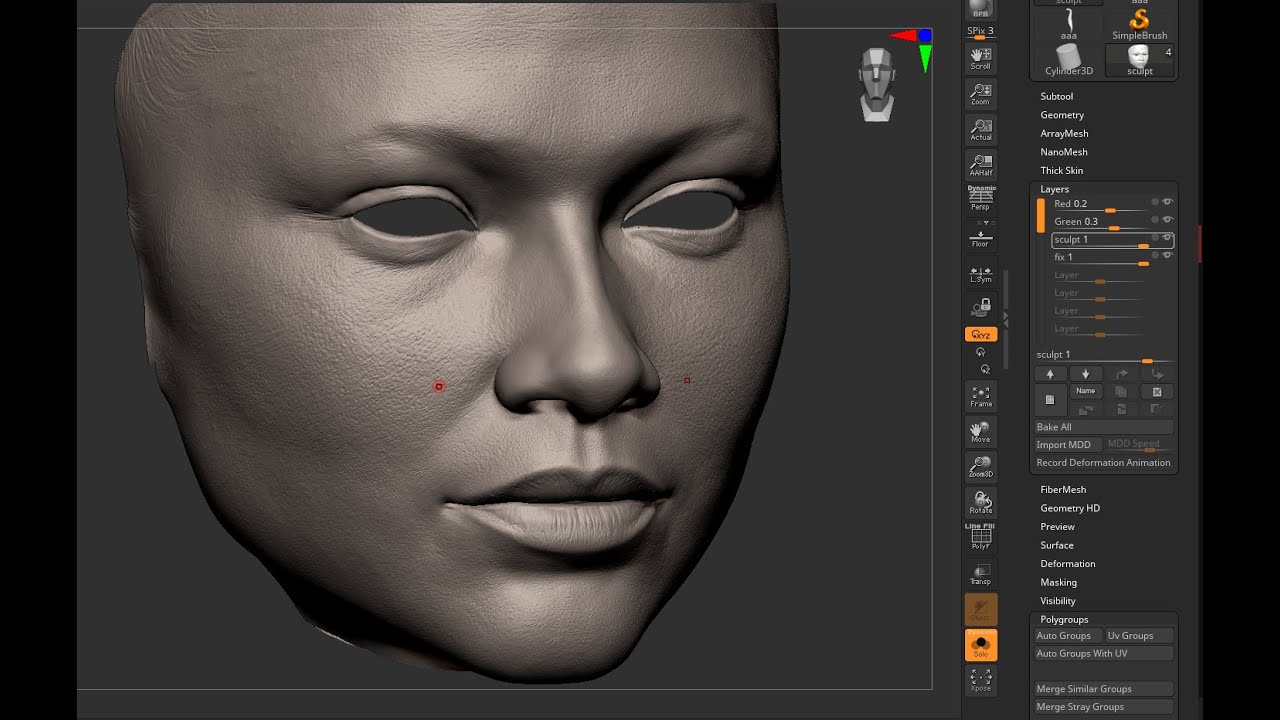Image resolution: width=1280 pixels, height=720 pixels.
Task: Expand the Thick Skin section
Action: [x=1061, y=170]
